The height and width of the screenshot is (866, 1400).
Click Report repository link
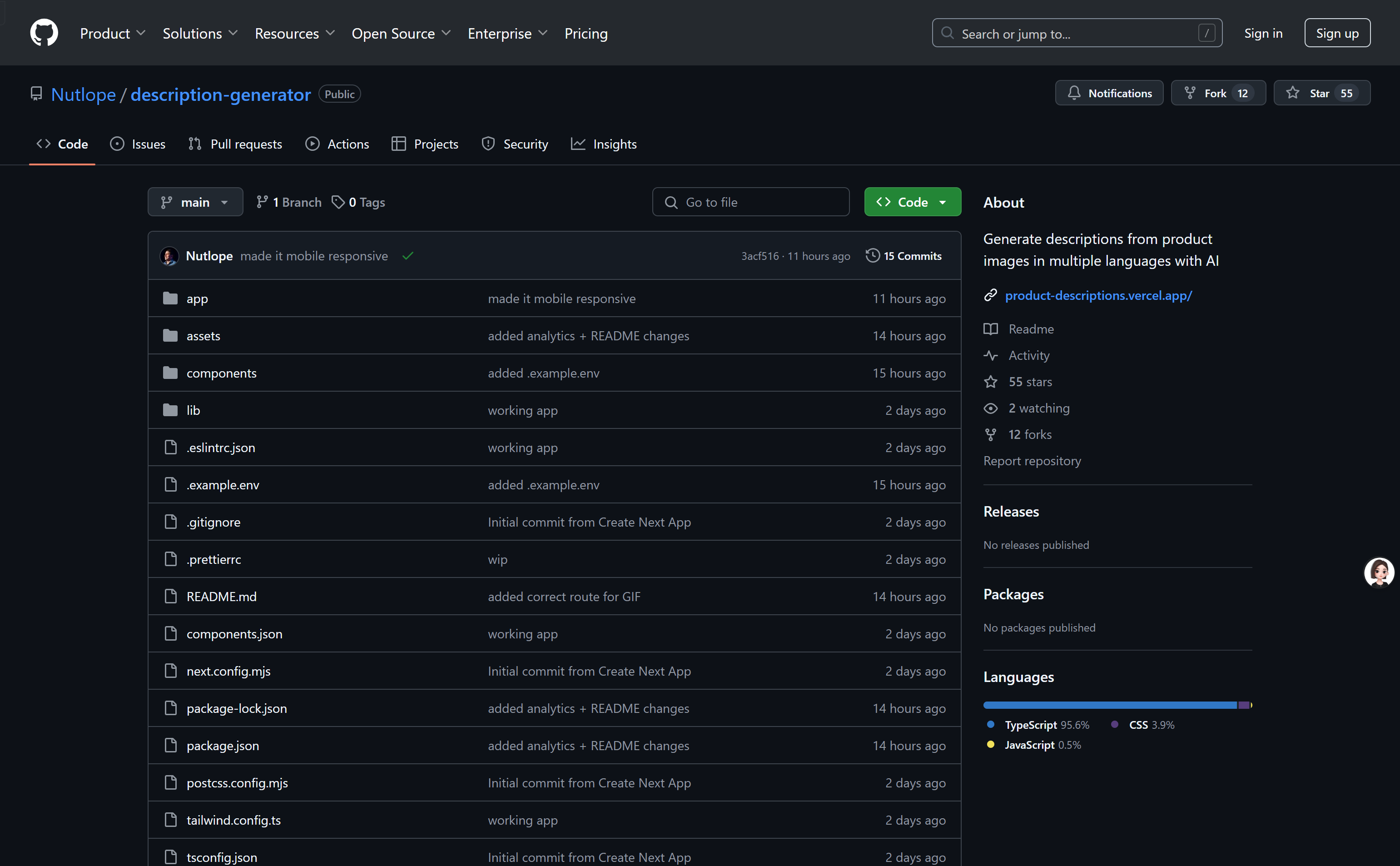[x=1032, y=461]
